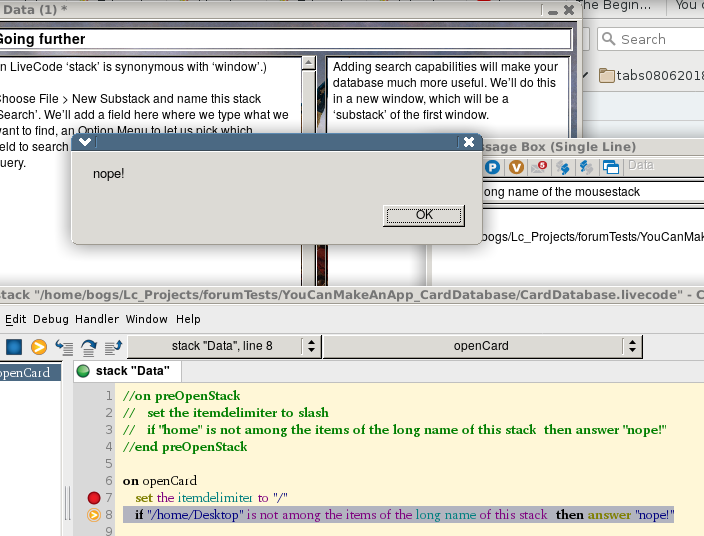The width and height of the screenshot is (704, 536).
Task: Expand the nope! dialog window menu chevron
Action: [x=85, y=142]
